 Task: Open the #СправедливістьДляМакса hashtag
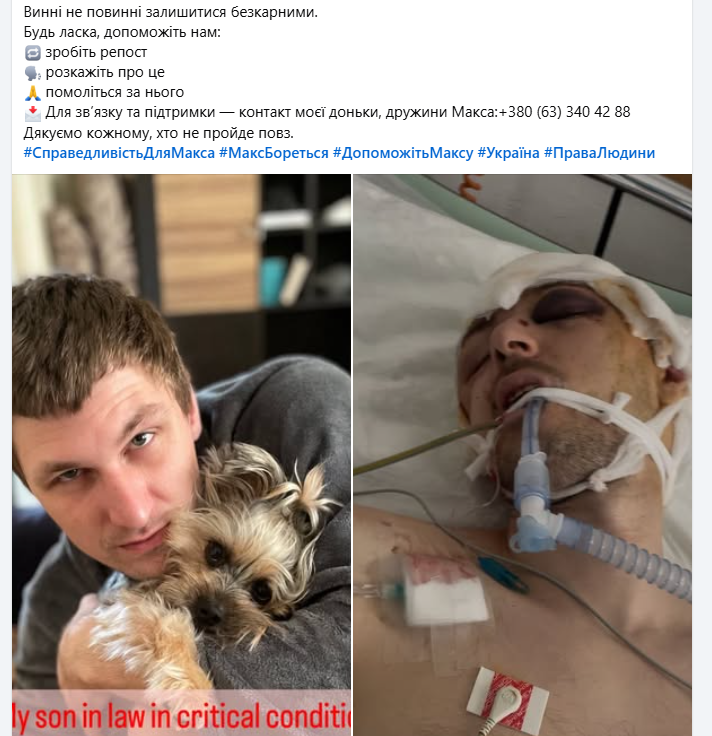[x=119, y=153]
